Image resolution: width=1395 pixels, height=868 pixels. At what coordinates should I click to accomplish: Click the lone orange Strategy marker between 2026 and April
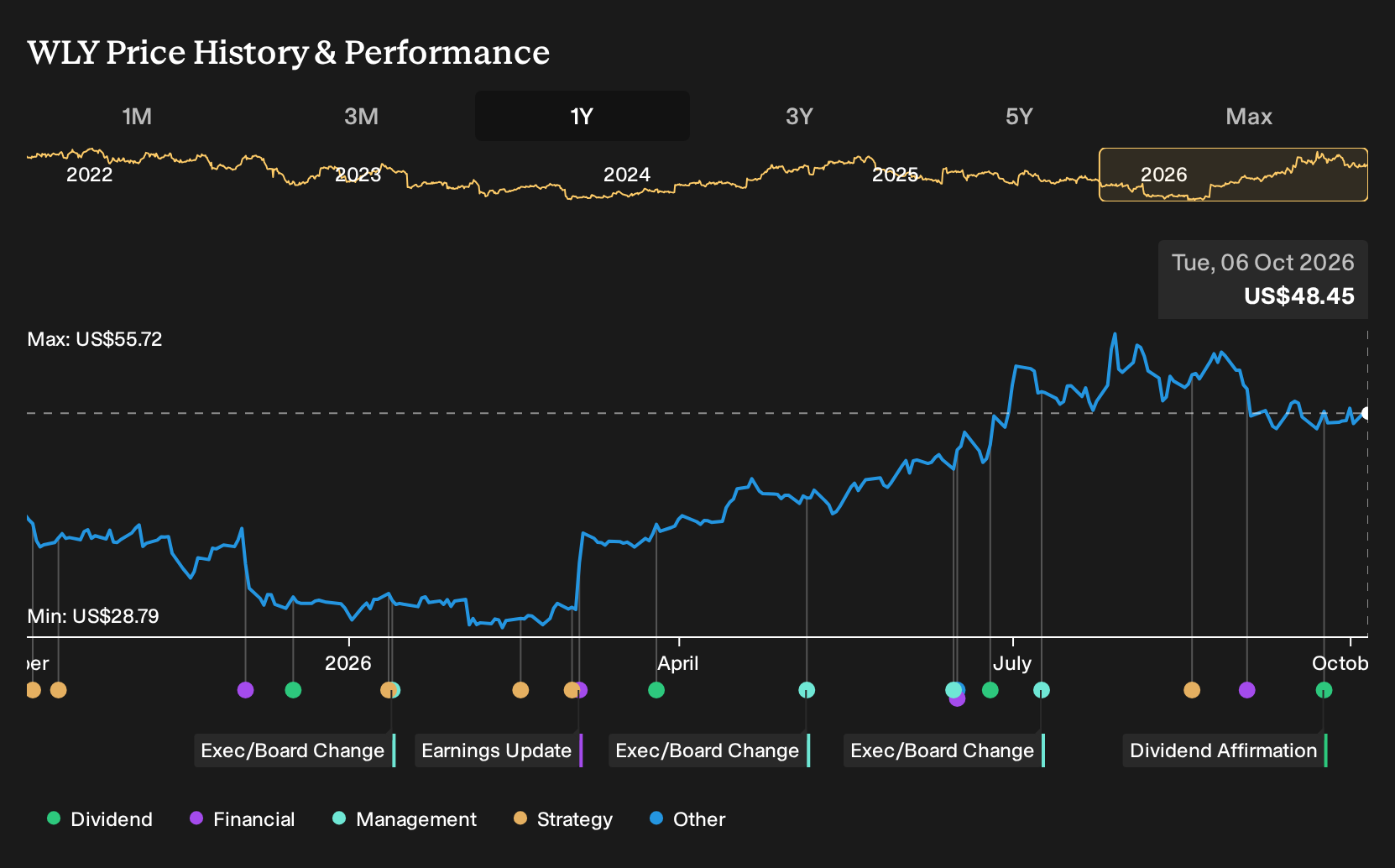[x=520, y=690]
